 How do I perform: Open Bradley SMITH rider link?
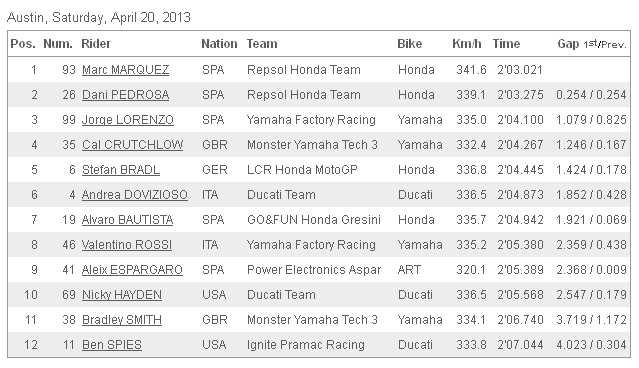pos(122,320)
